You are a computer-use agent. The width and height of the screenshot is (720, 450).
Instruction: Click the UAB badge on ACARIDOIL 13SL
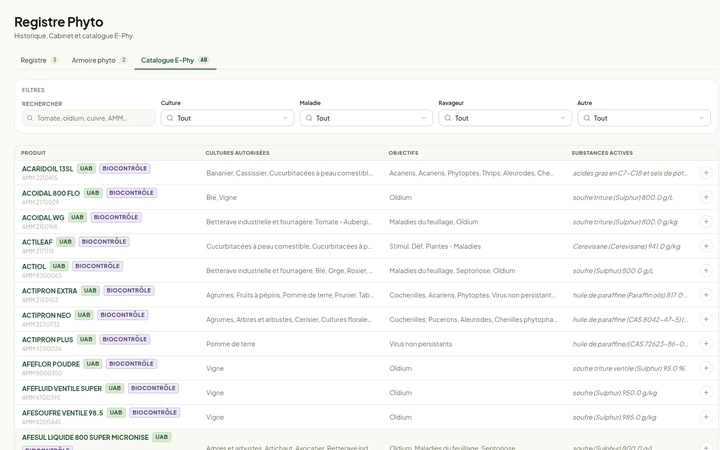tap(86, 169)
